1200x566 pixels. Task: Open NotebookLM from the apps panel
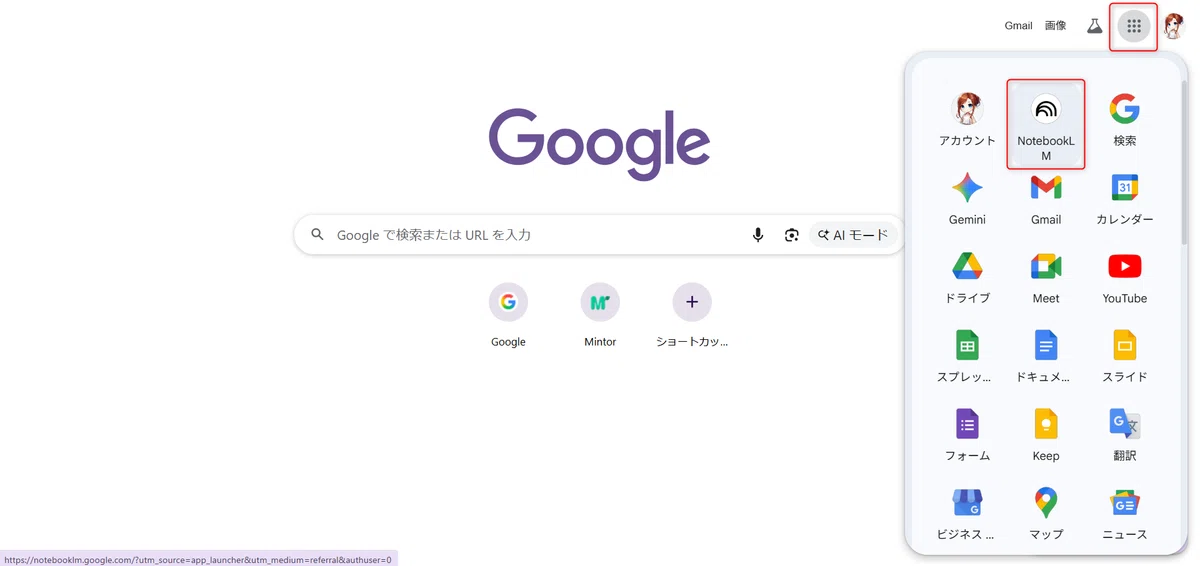pyautogui.click(x=1046, y=125)
